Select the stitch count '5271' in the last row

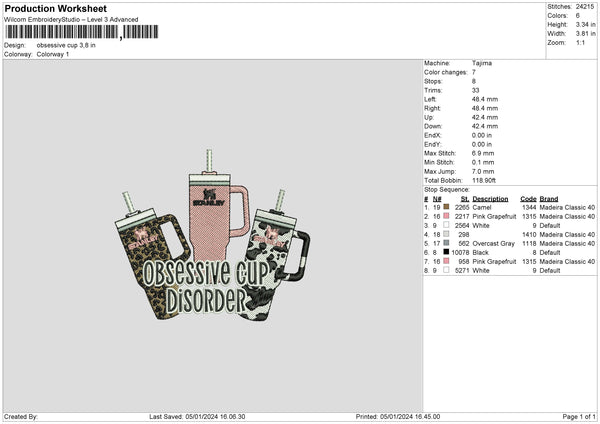(462, 271)
